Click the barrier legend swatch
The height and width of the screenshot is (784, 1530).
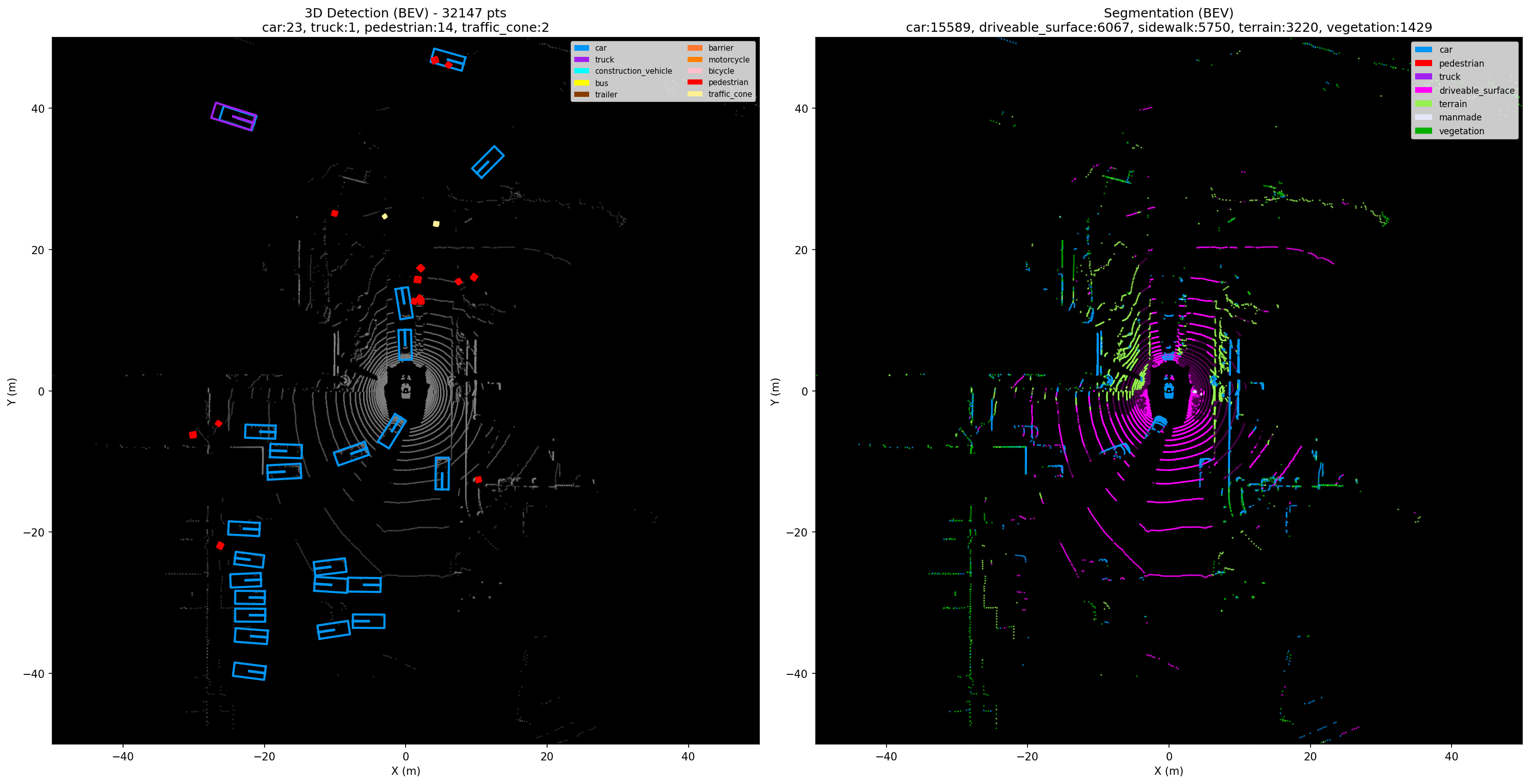pos(694,48)
